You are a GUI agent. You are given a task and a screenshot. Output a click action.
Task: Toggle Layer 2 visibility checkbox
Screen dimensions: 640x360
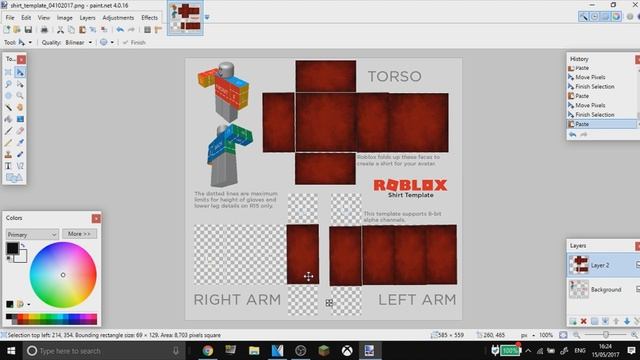click(x=638, y=265)
